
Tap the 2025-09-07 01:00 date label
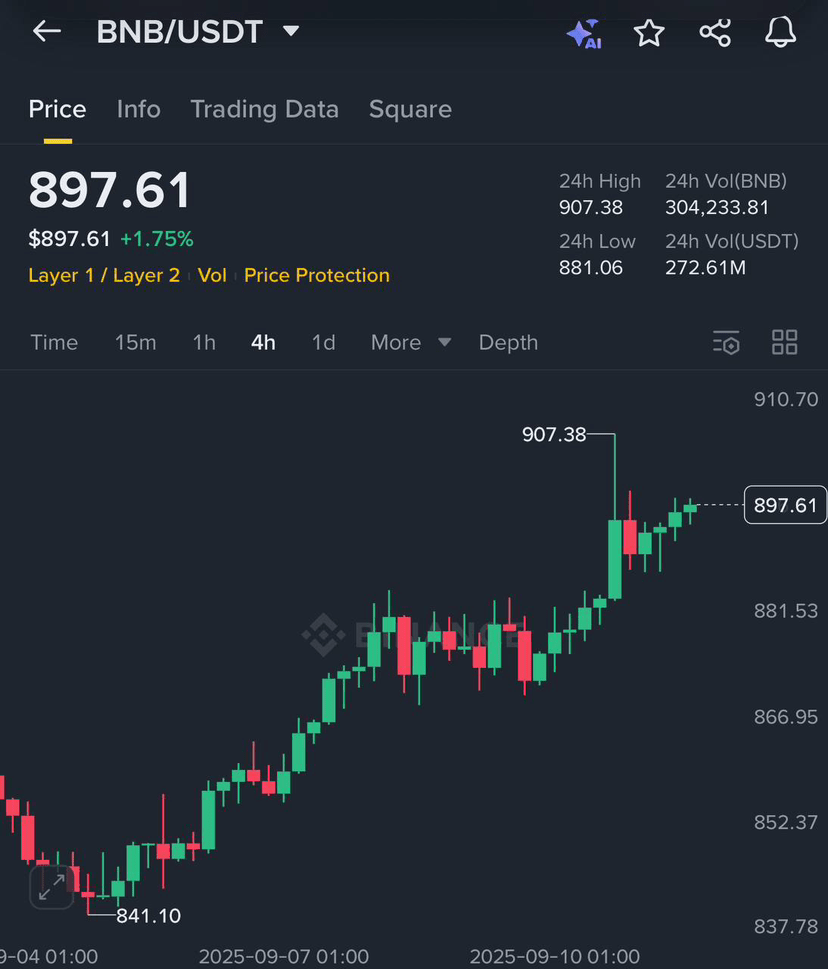point(284,957)
